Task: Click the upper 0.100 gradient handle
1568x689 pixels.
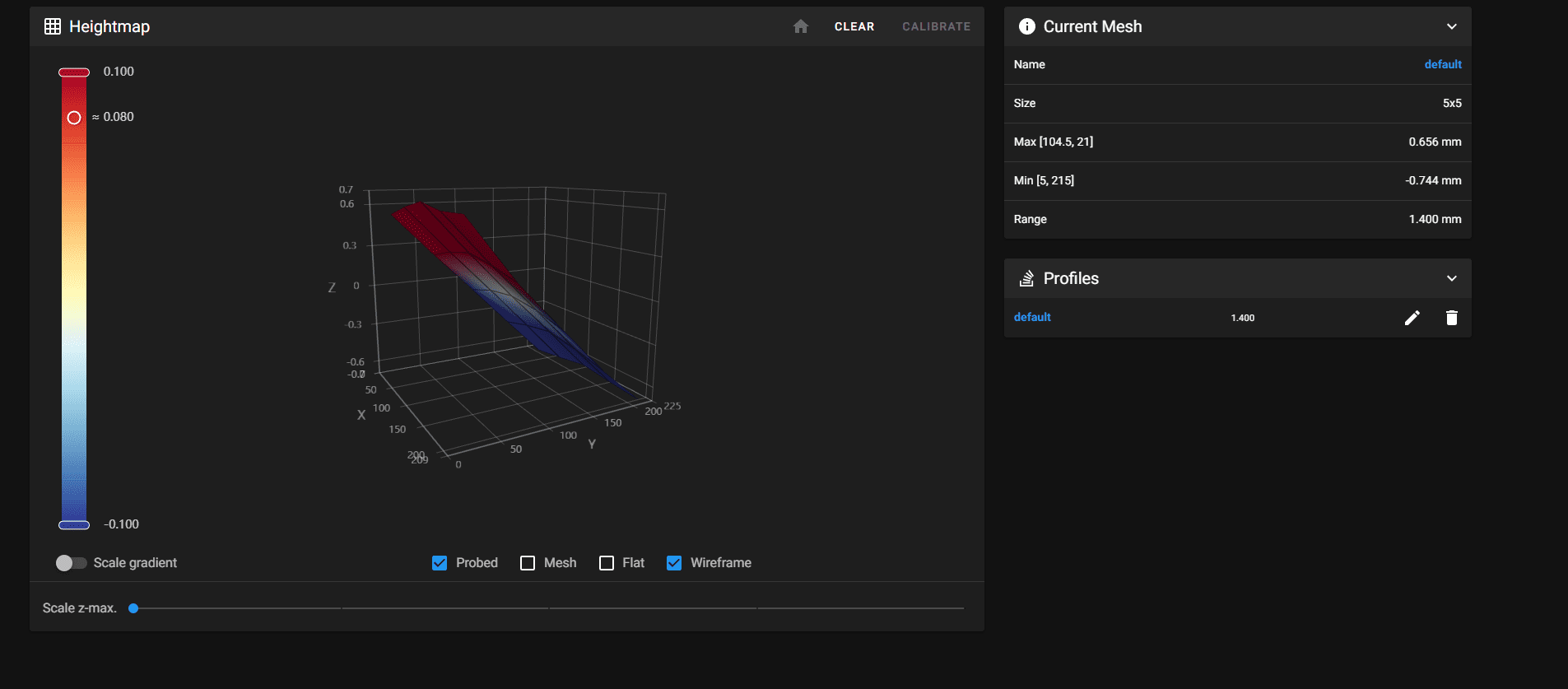Action: [x=74, y=72]
